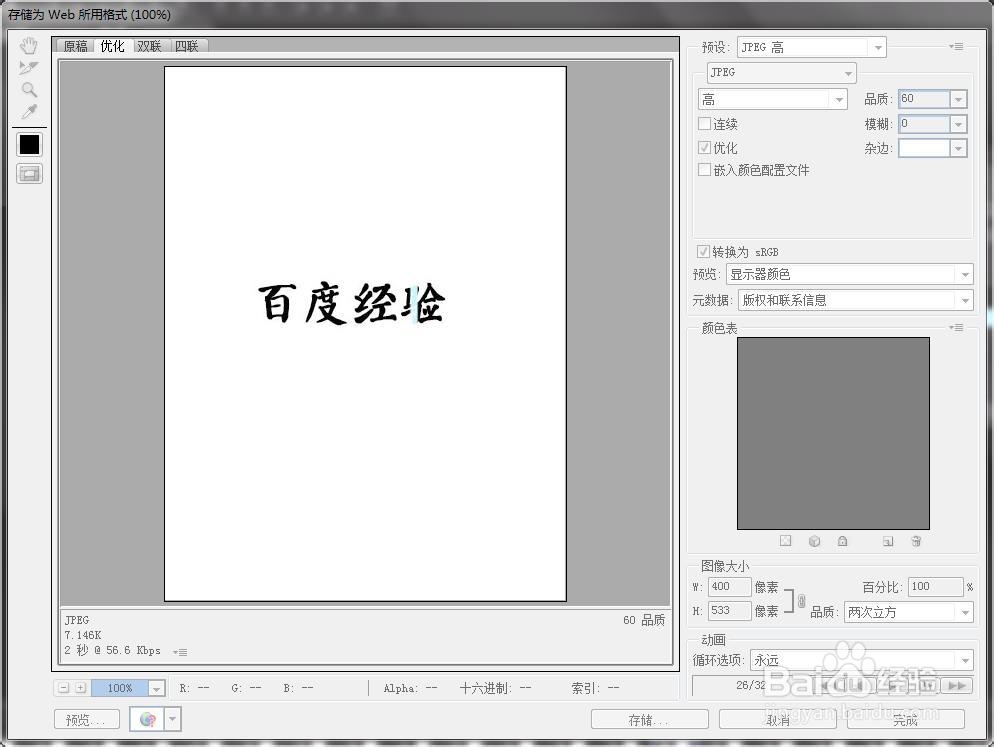Select the Zoom tool
Viewport: 994px width, 747px height.
[x=28, y=90]
